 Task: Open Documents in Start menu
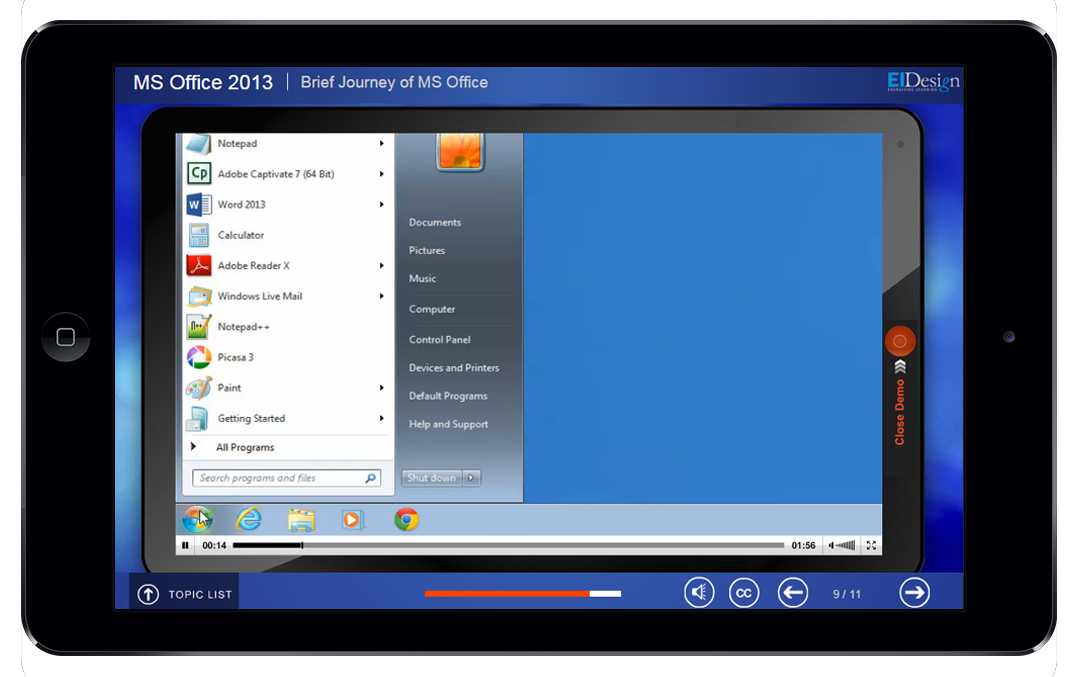tap(434, 222)
